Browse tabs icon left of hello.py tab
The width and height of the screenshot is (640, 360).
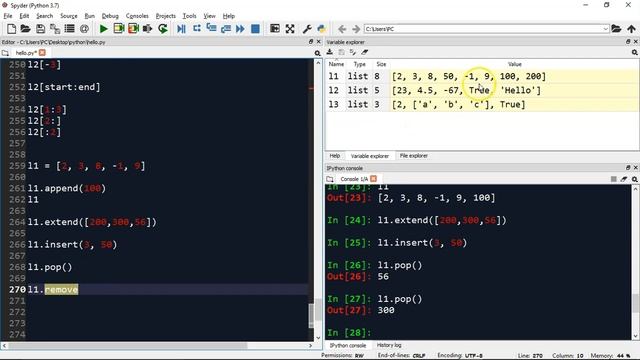5,53
